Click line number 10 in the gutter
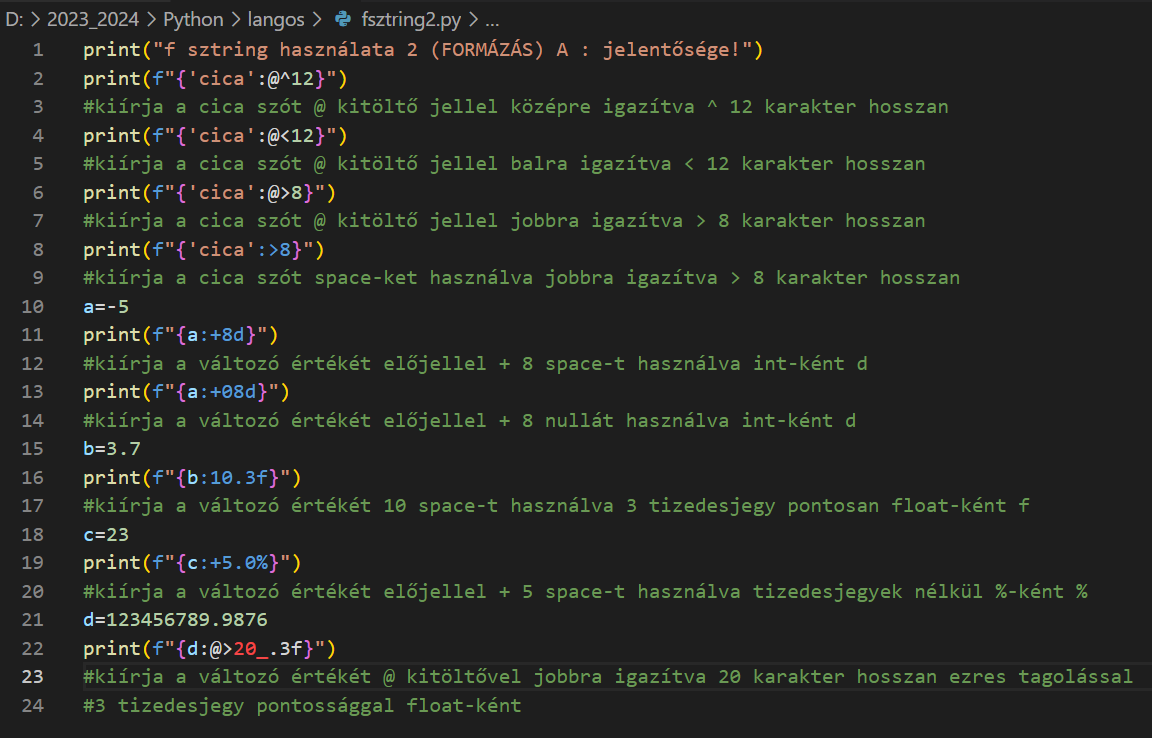Screen dimensions: 1152x738 (x=33, y=306)
